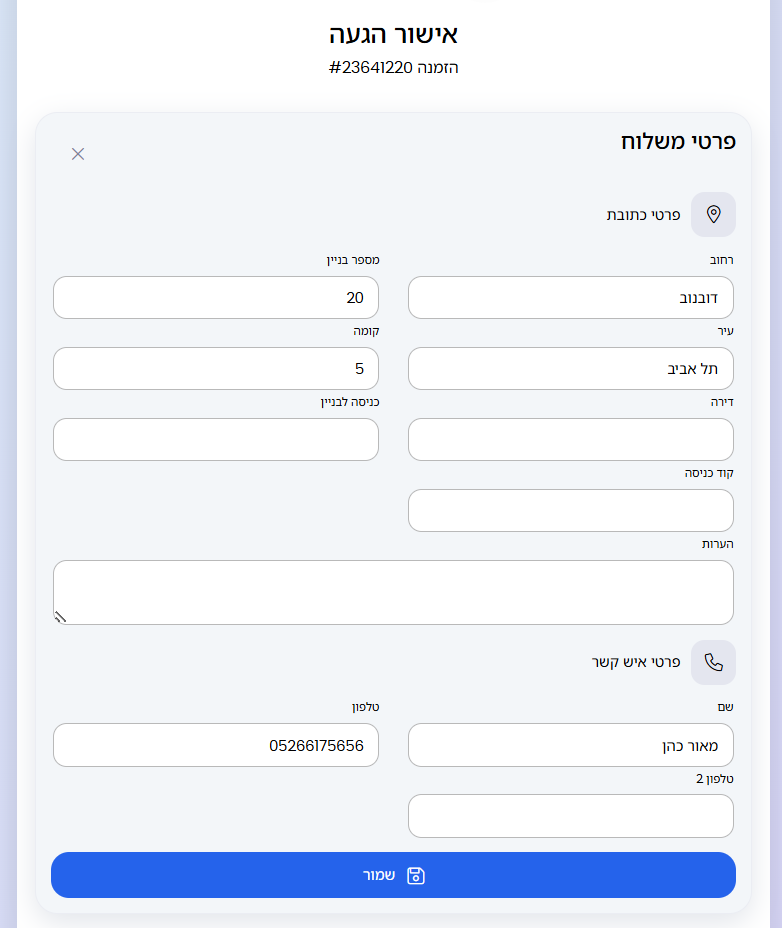Viewport: 782px width, 928px height.
Task: Close the פרטי משלוח dialog
Action: [x=78, y=153]
